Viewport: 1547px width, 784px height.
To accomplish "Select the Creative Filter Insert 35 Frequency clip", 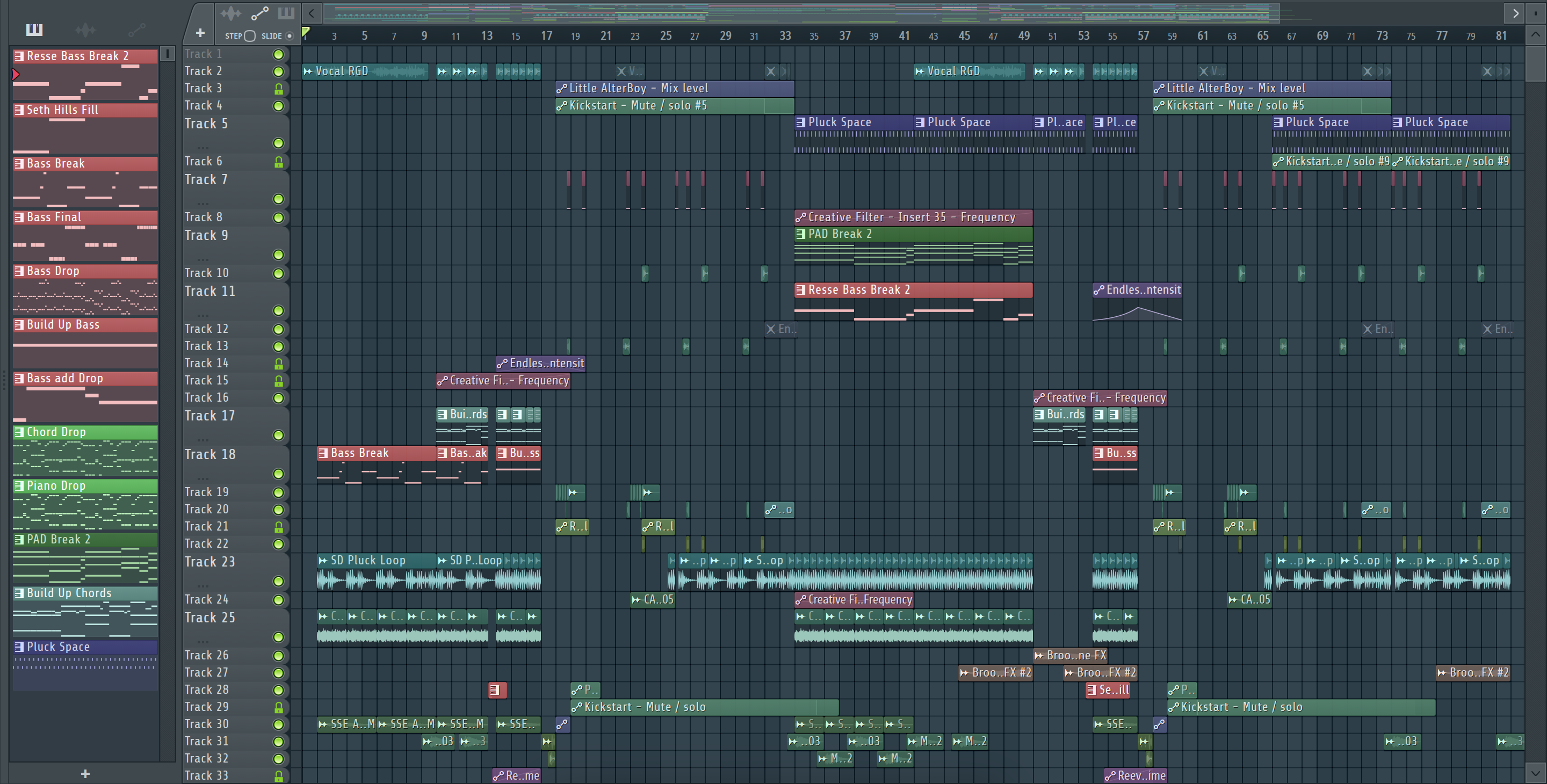I will pos(913,217).
